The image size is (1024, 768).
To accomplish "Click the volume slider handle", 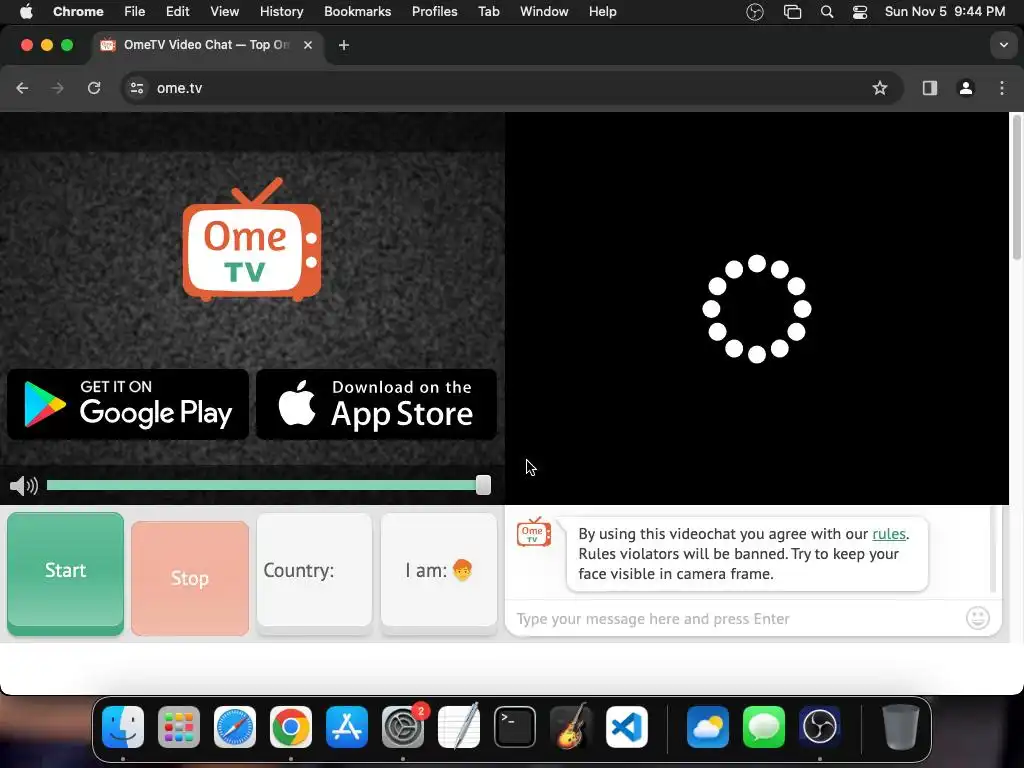I will (483, 485).
